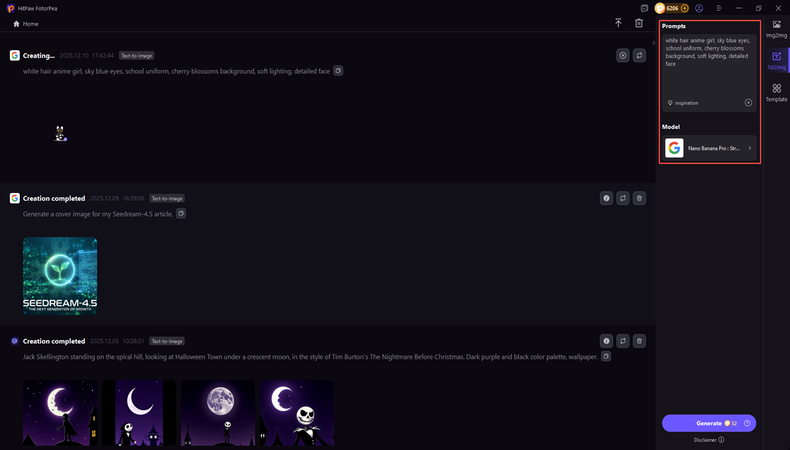Open the Template tab
This screenshot has height=450, width=790.
click(x=777, y=93)
